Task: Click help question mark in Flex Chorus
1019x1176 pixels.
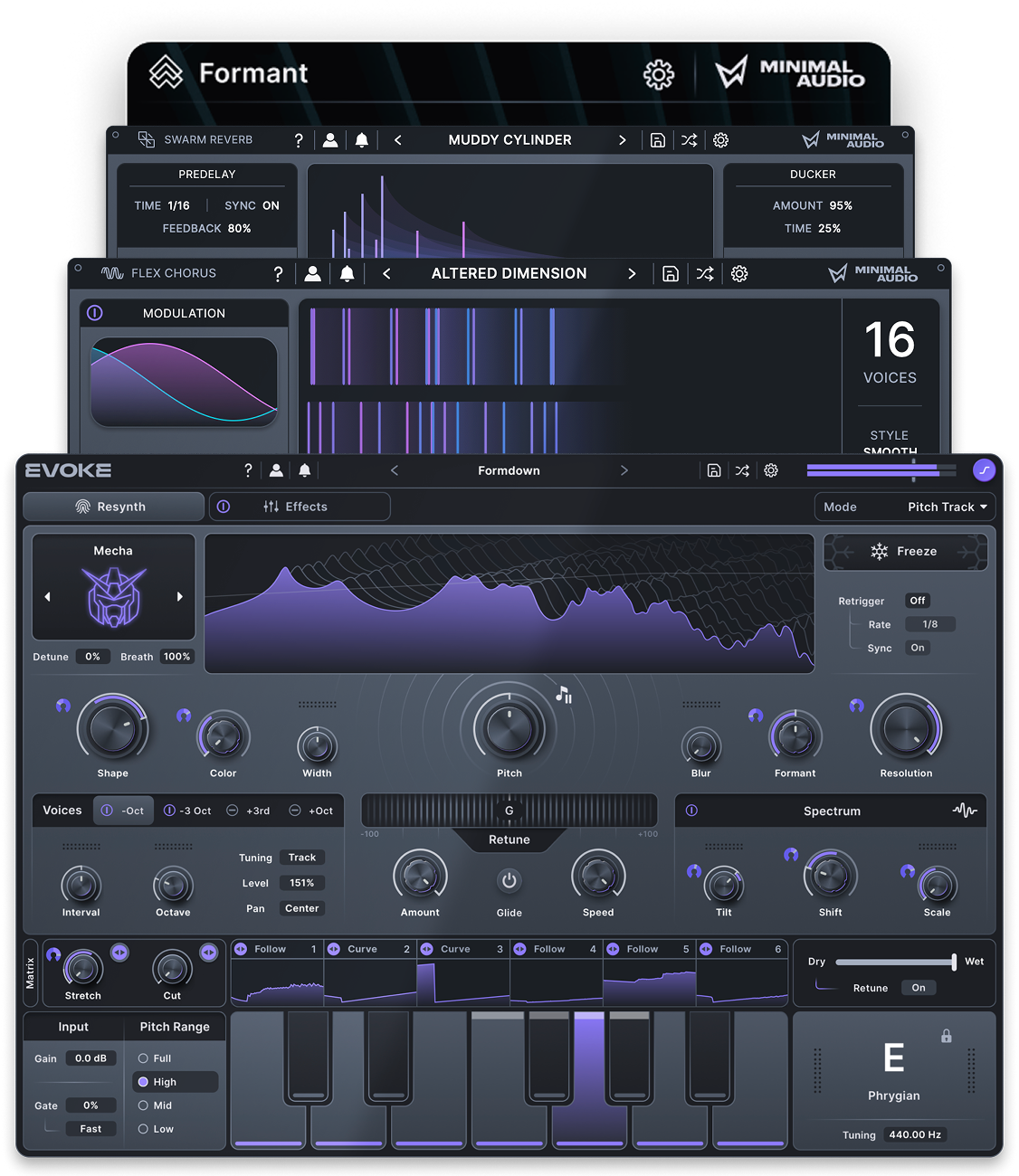Action: (x=278, y=274)
